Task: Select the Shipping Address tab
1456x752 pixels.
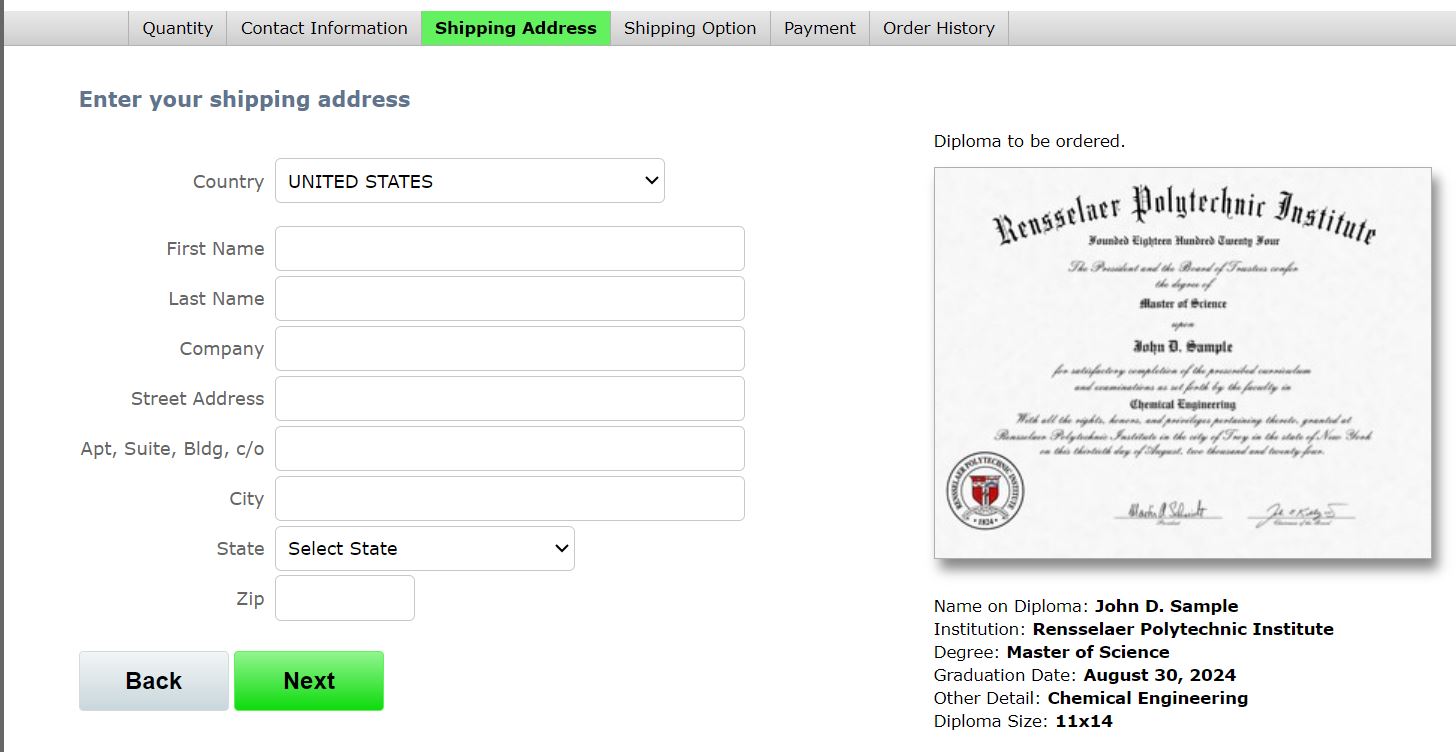Action: tap(516, 28)
